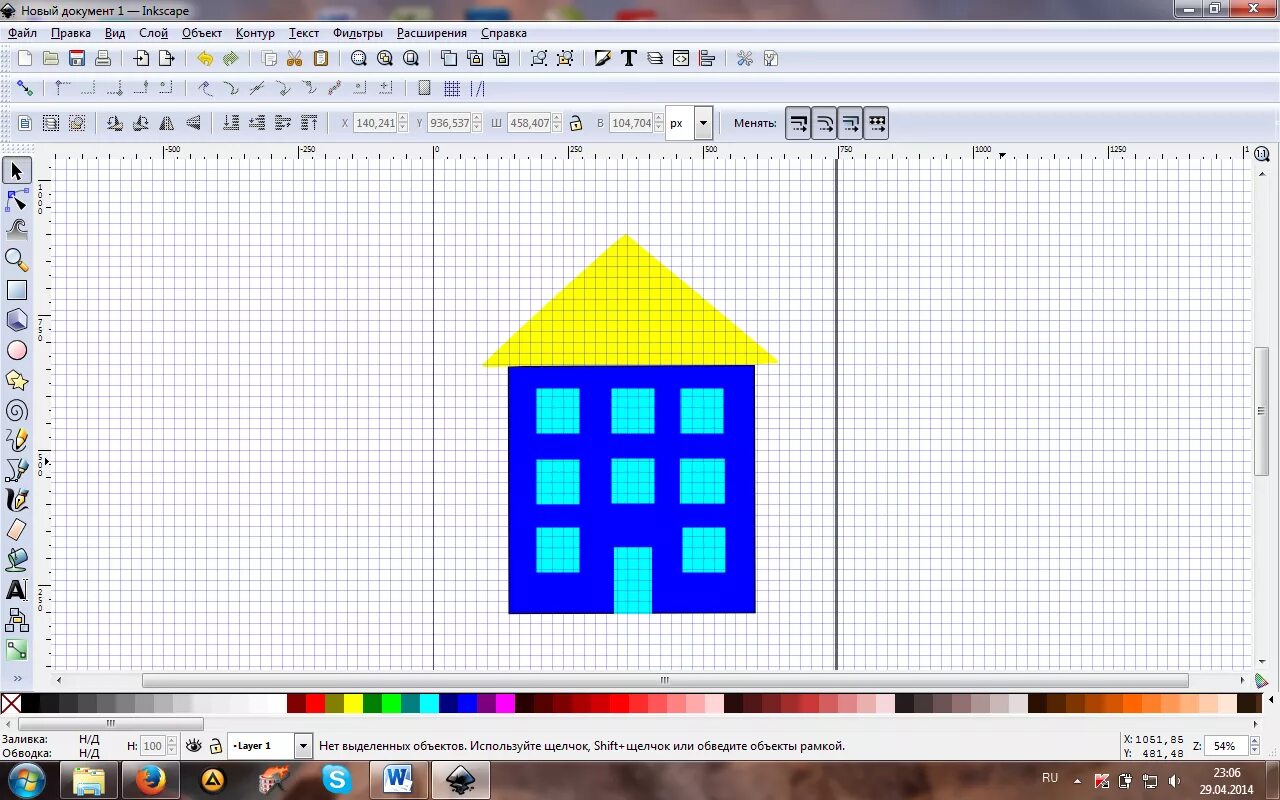Viewport: 1280px width, 800px height.
Task: Open Microsoft Word from the taskbar
Action: click(398, 779)
